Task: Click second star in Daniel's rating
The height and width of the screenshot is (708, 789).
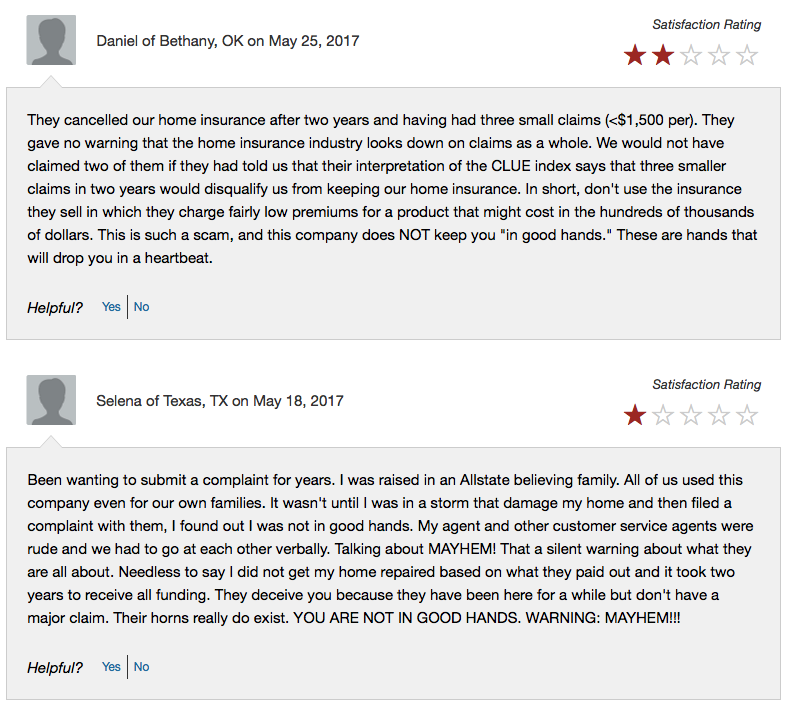Action: pyautogui.click(x=662, y=55)
